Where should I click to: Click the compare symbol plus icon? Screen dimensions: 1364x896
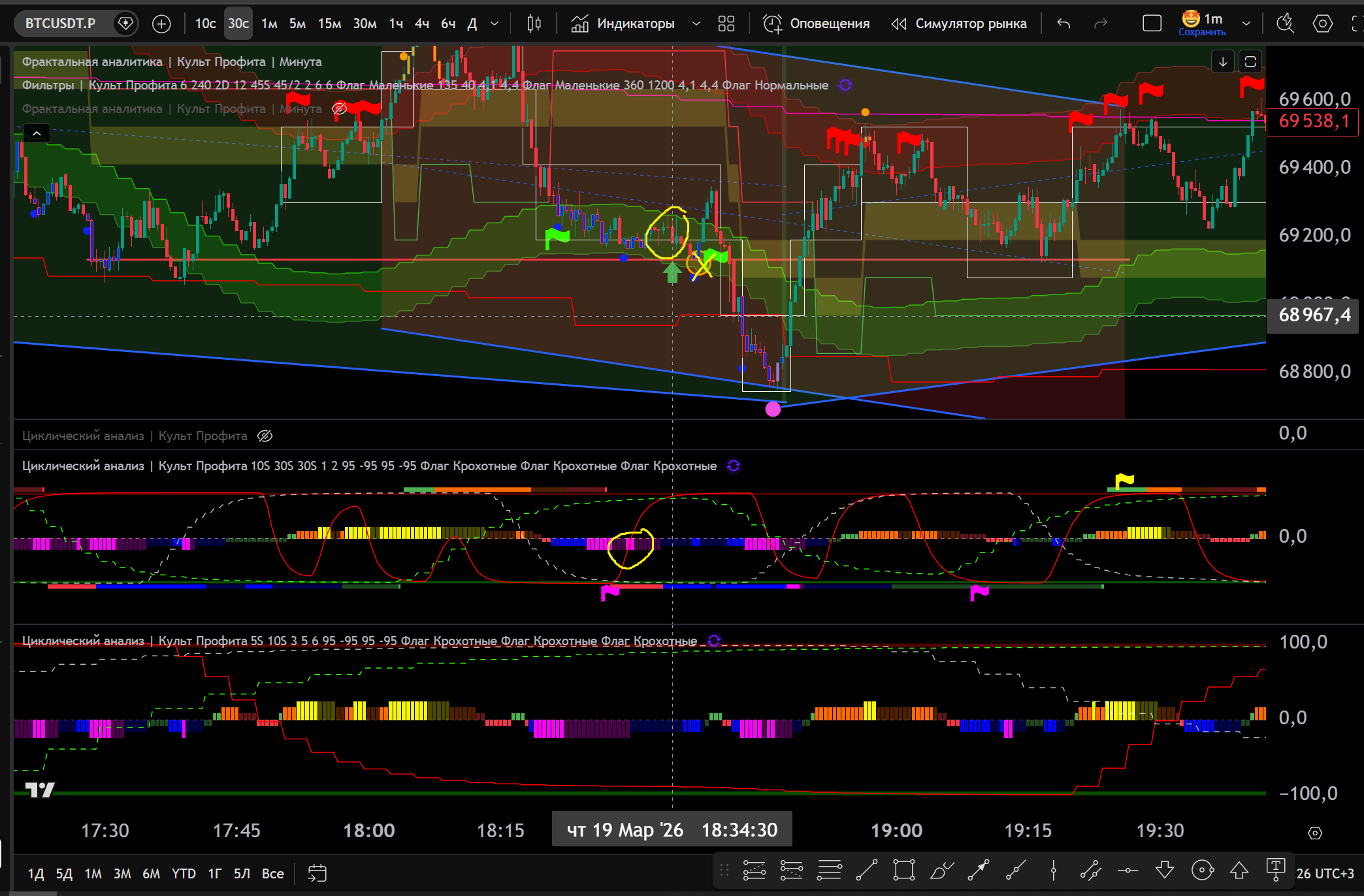pos(161,24)
